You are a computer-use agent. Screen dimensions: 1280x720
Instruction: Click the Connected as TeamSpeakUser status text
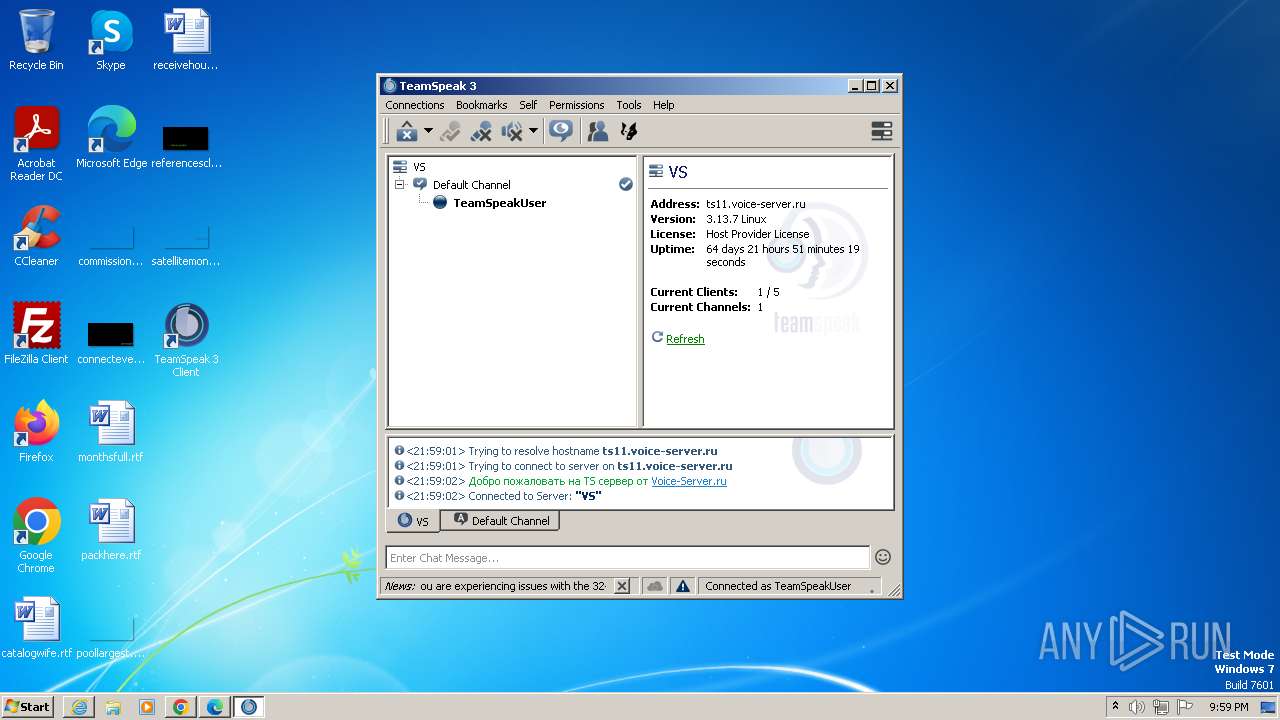coord(778,586)
